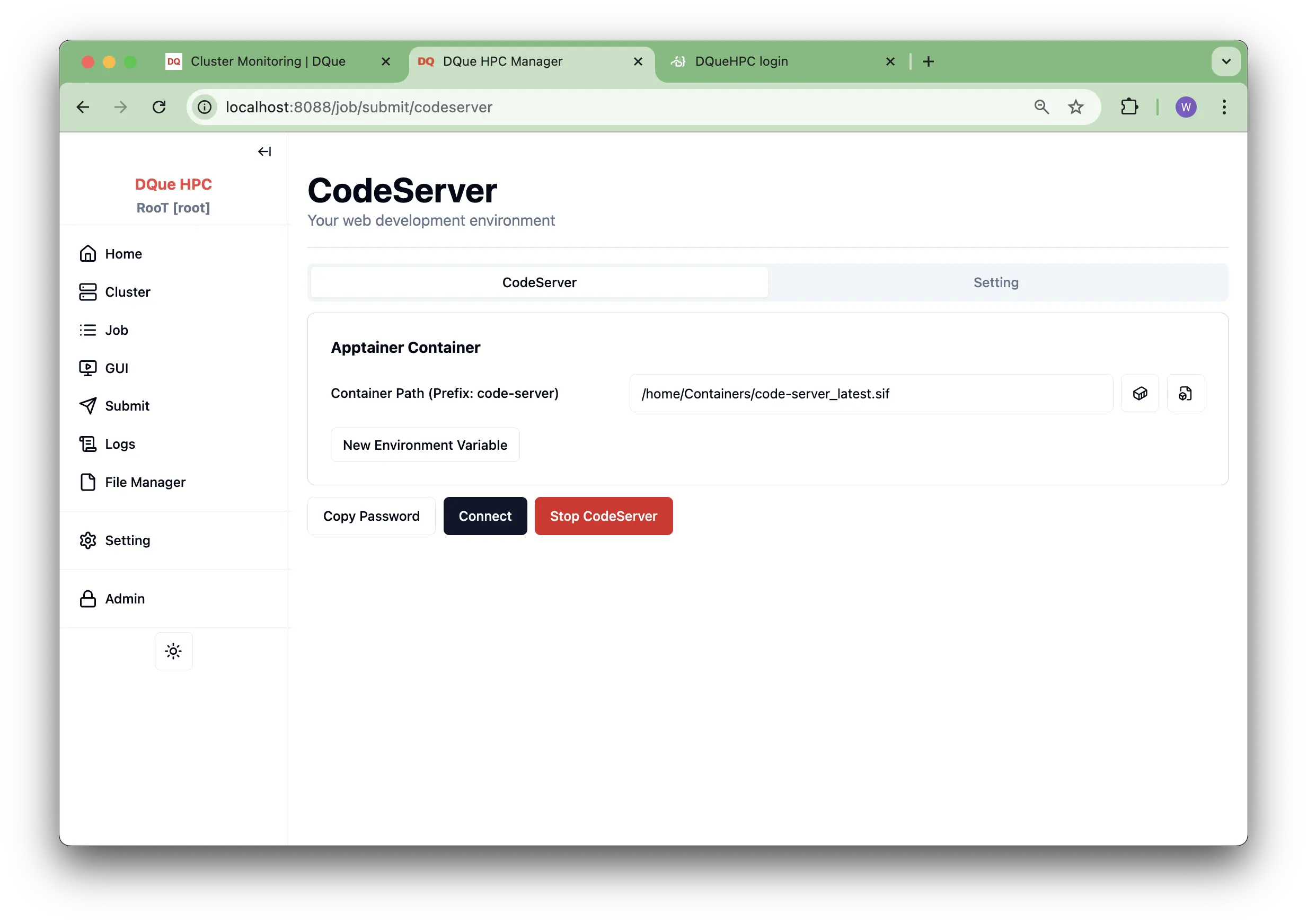The image size is (1307, 924).
Task: Switch to Cluster Monitoring browser tab
Action: point(268,61)
